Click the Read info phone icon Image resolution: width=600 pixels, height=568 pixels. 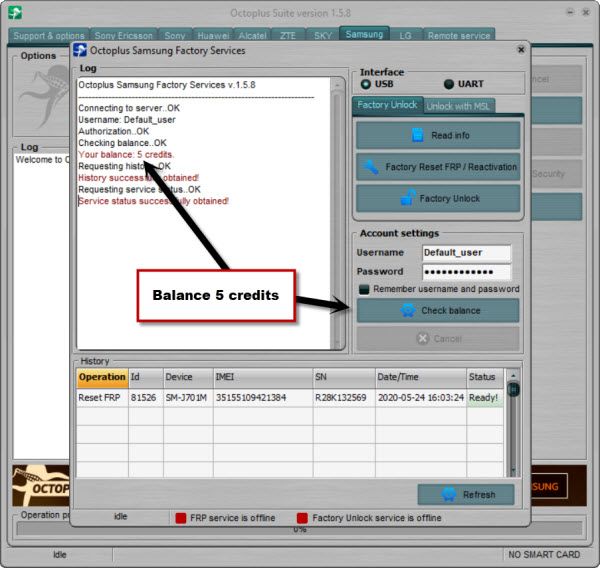pyautogui.click(x=417, y=135)
